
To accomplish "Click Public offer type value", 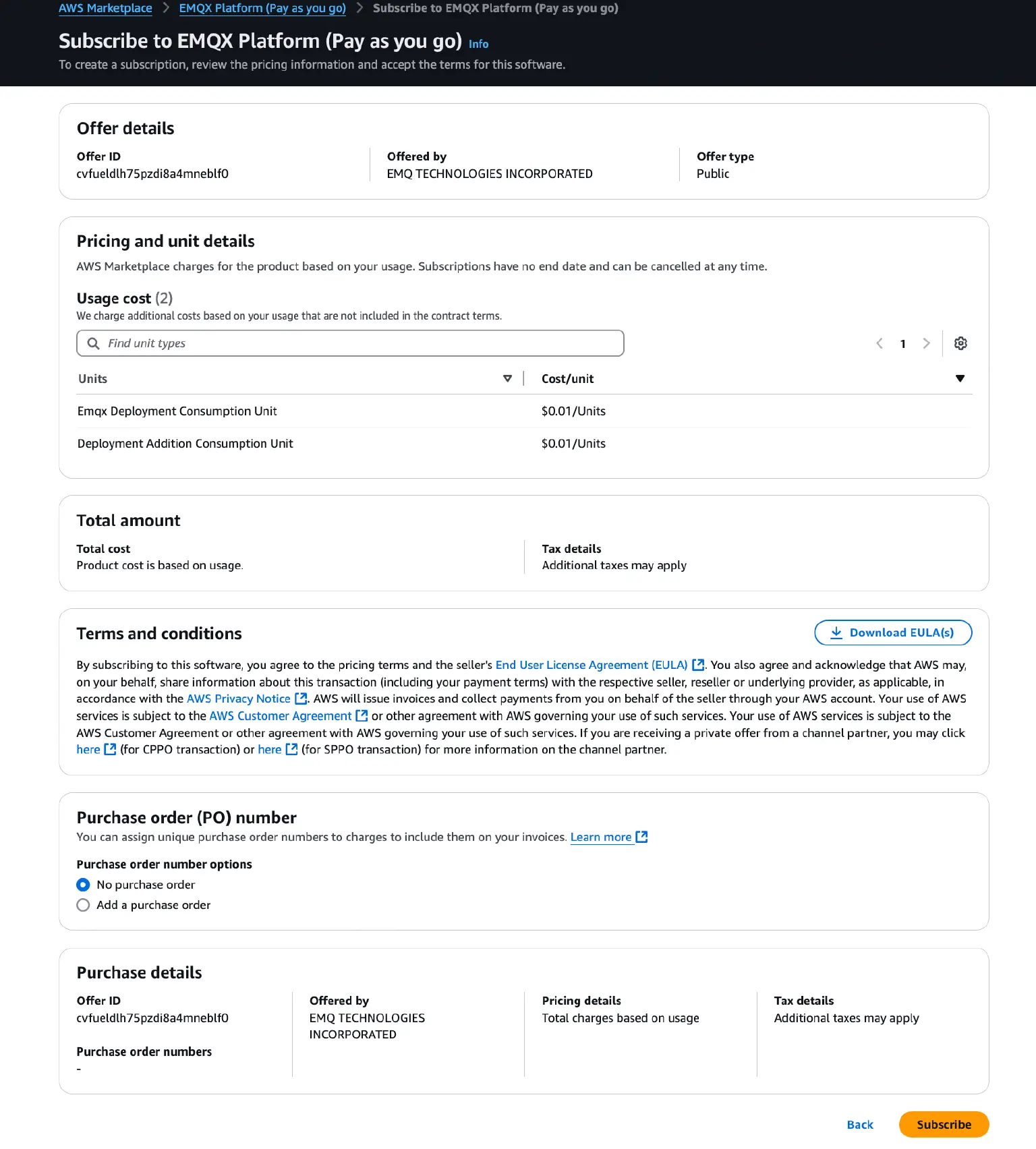I will pyautogui.click(x=713, y=174).
